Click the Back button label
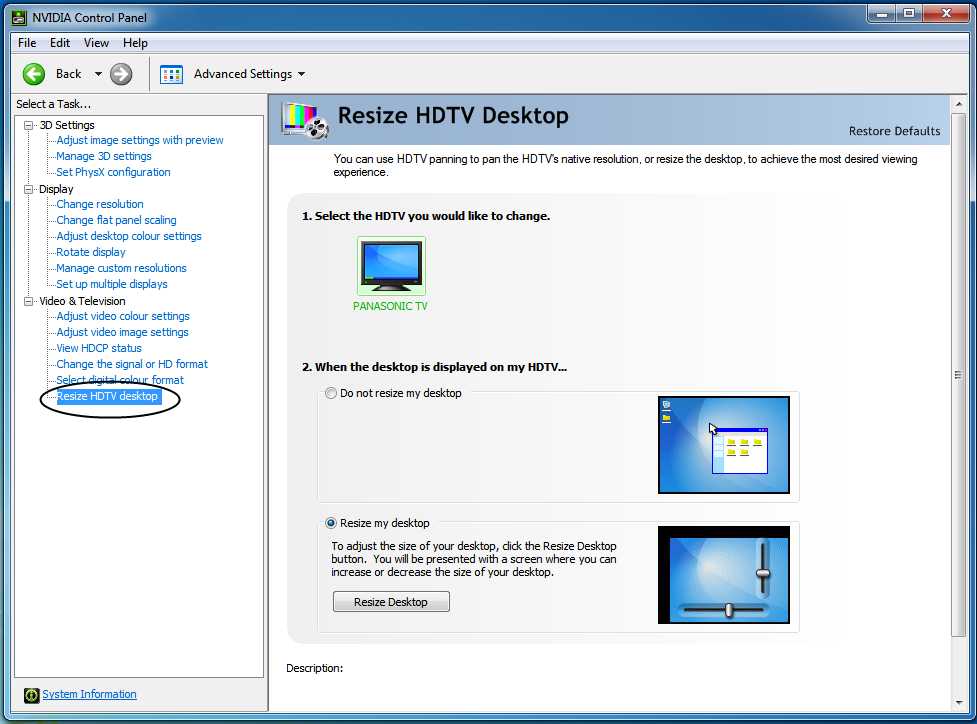This screenshot has height=724, width=977. [69, 74]
